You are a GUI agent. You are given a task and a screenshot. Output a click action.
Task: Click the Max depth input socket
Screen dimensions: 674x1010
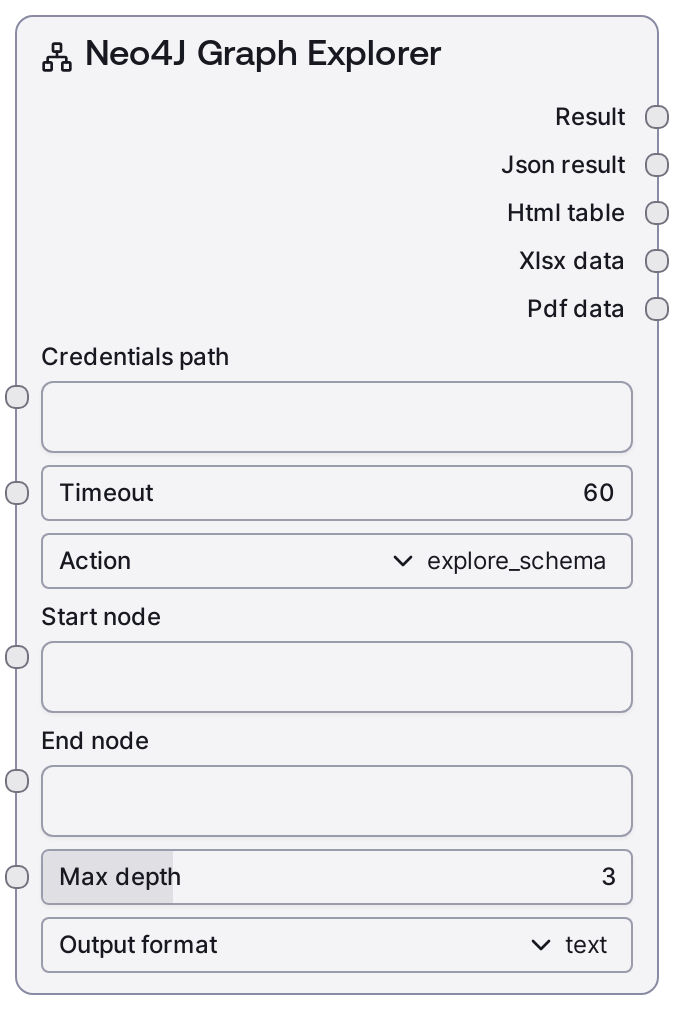(x=17, y=877)
